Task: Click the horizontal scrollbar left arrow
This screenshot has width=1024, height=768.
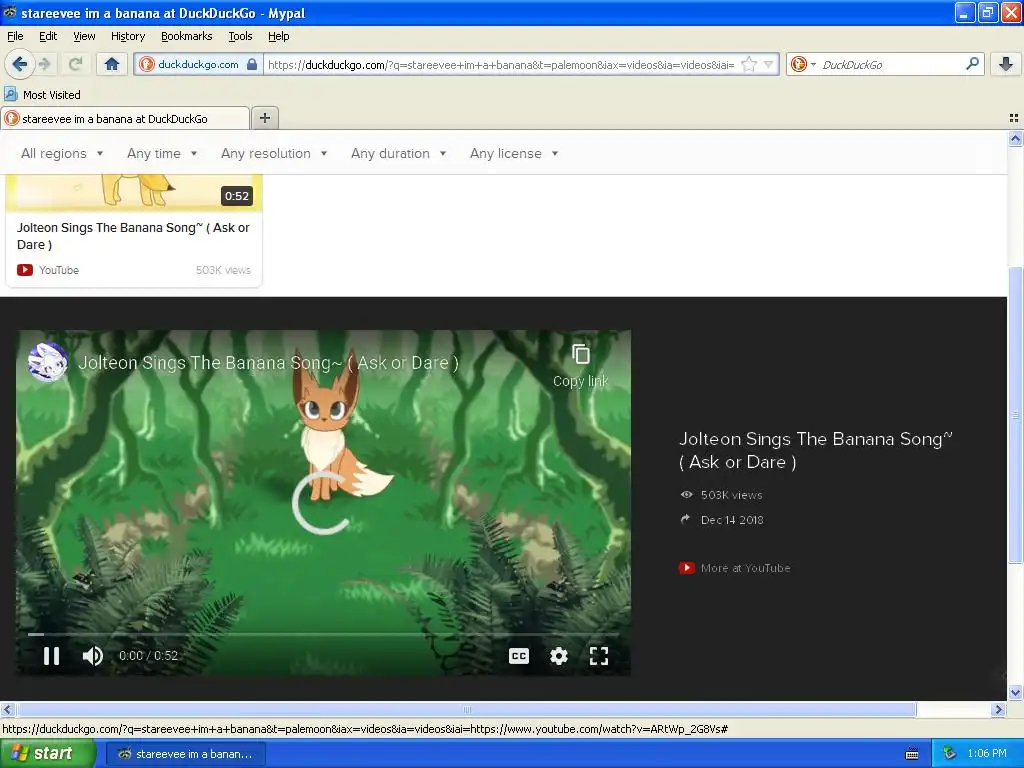Action: pyautogui.click(x=7, y=709)
